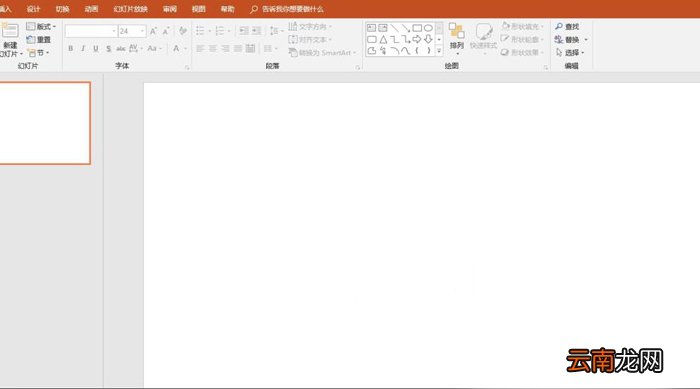This screenshot has height=389, width=700.
Task: Click the Tell Me search box
Action: tap(287, 9)
